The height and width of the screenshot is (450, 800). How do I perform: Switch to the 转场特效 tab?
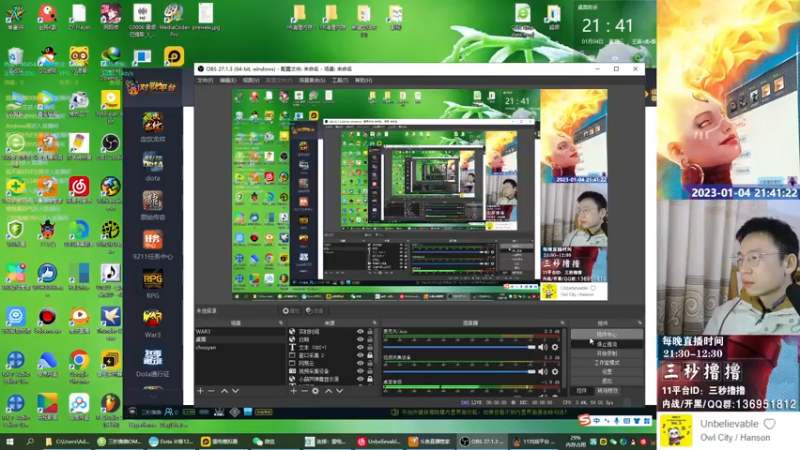point(607,391)
